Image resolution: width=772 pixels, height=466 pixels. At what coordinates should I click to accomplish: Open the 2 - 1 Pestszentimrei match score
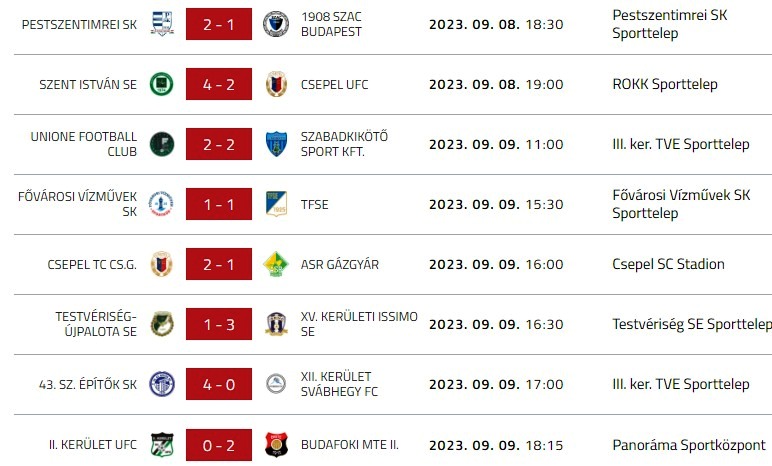pos(218,24)
